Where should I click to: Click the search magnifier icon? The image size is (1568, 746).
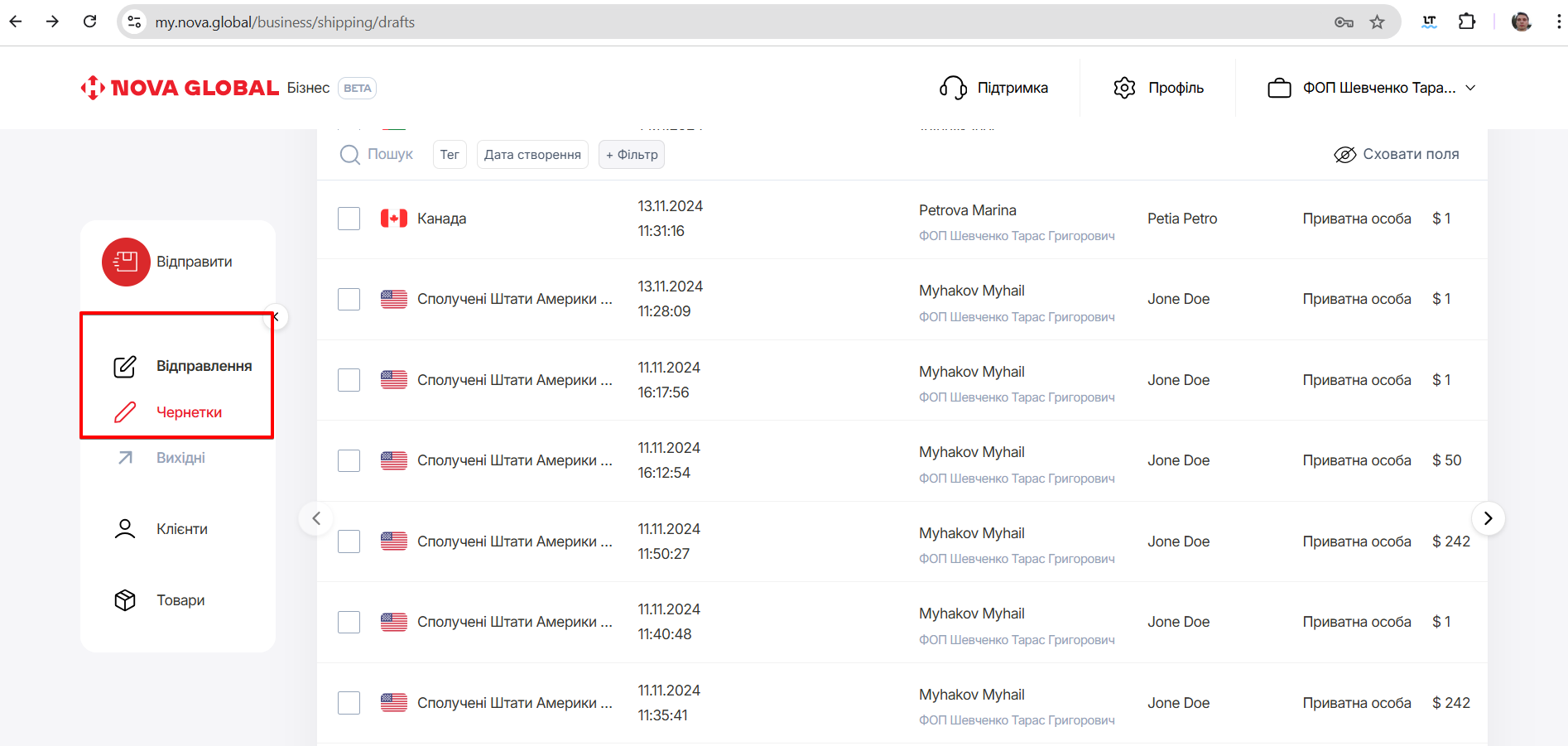(x=350, y=155)
